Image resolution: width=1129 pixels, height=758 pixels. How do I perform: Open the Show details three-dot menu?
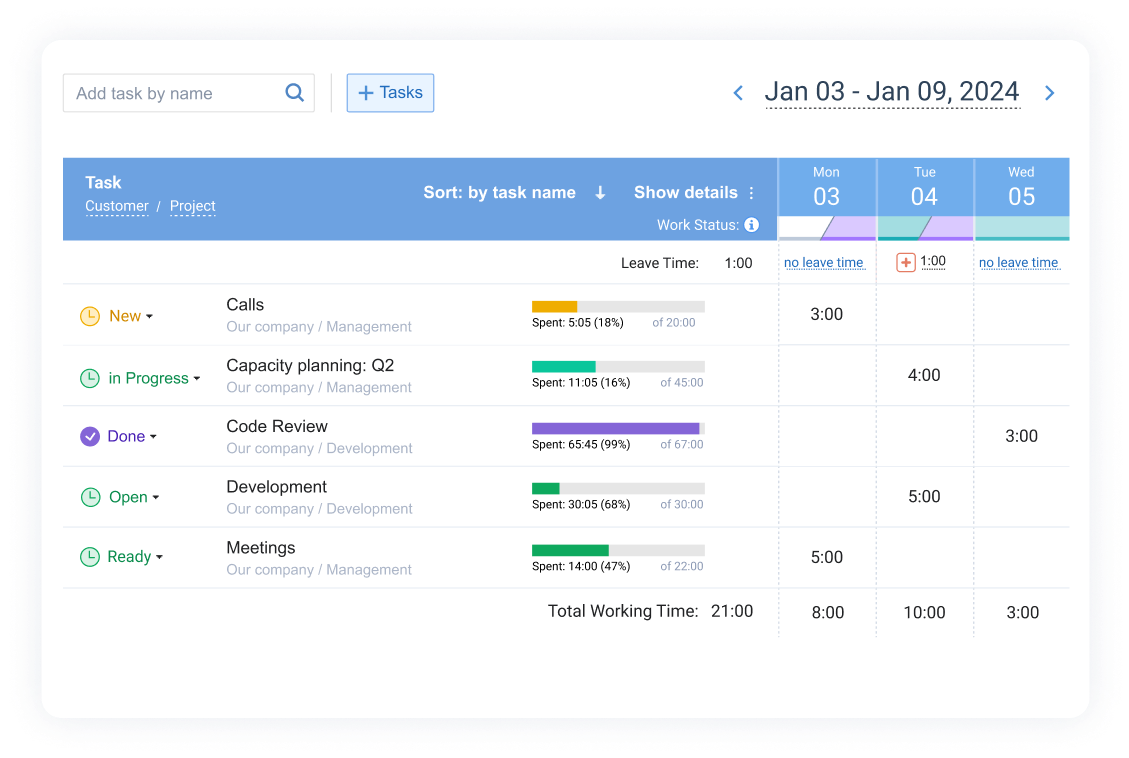click(751, 192)
